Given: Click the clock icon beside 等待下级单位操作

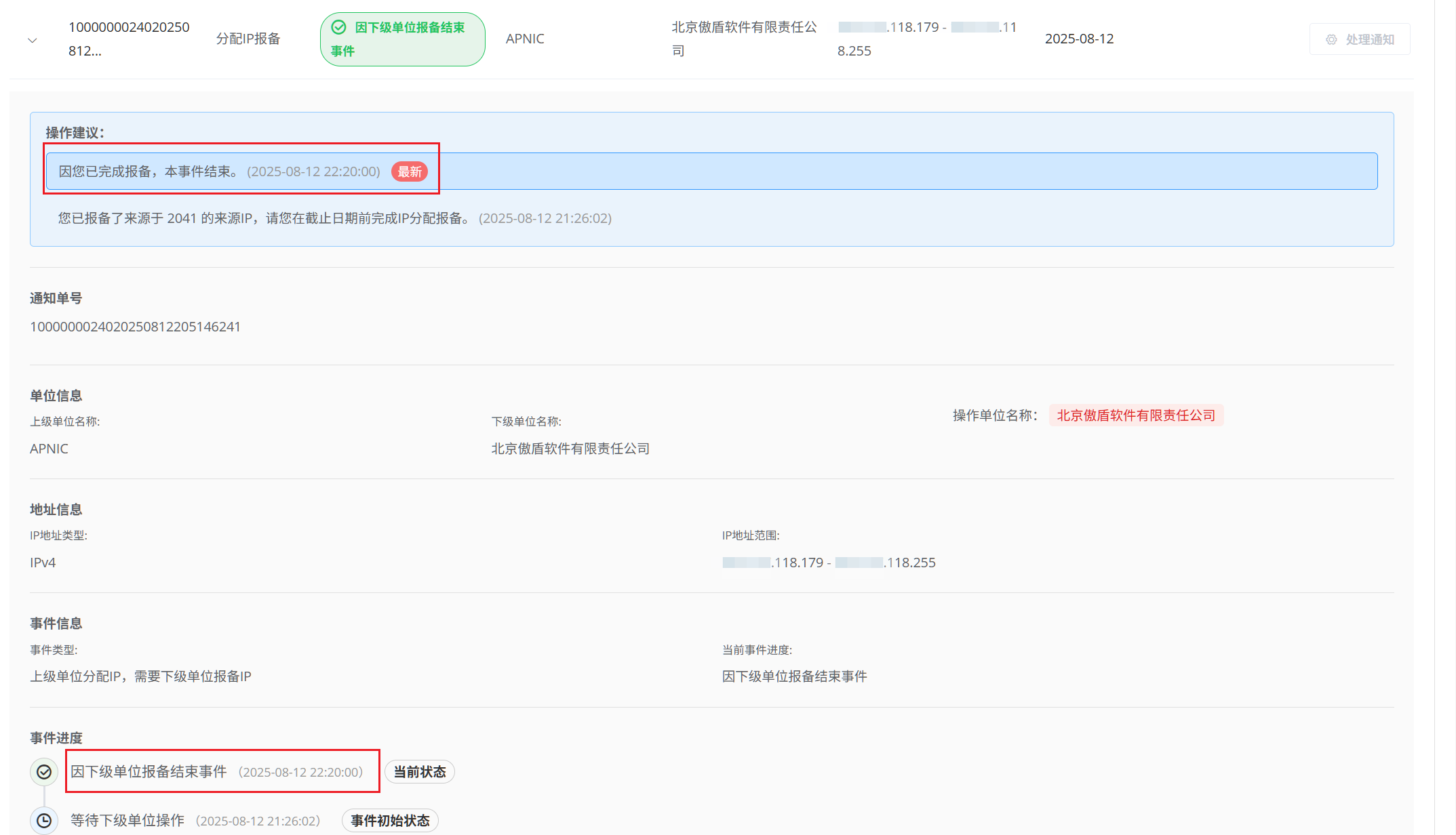Looking at the screenshot, I should point(44,821).
